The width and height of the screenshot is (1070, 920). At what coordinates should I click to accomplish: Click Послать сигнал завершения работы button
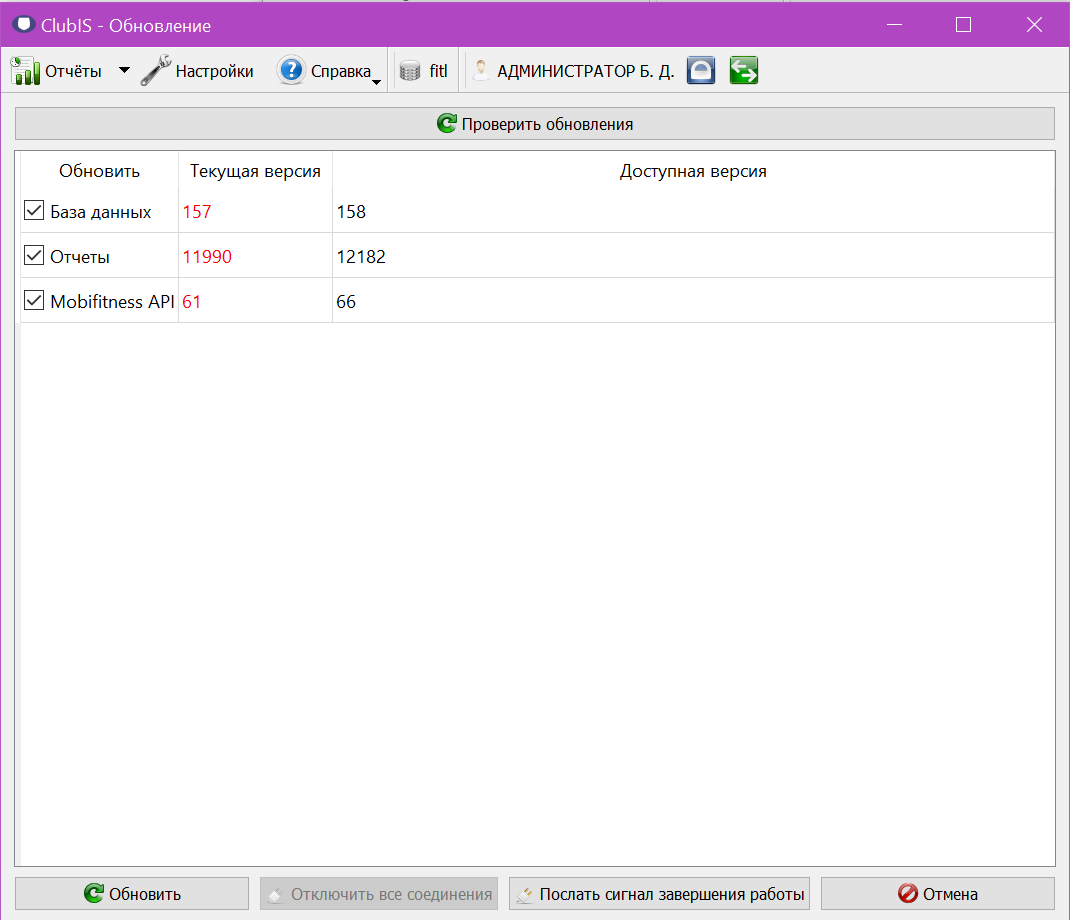click(659, 893)
